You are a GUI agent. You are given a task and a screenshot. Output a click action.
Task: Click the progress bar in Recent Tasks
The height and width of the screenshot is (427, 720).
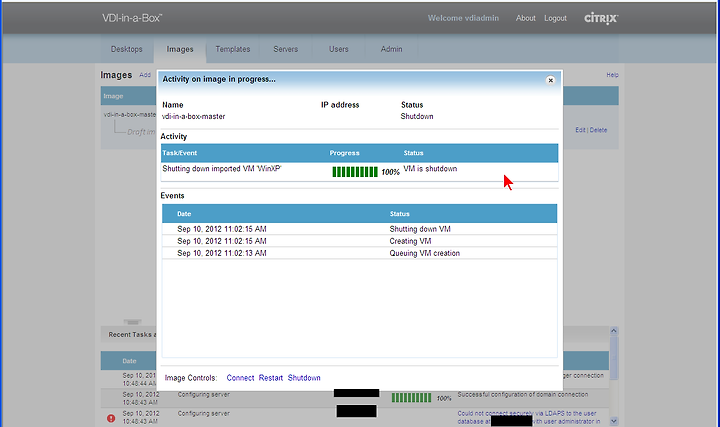411,398
